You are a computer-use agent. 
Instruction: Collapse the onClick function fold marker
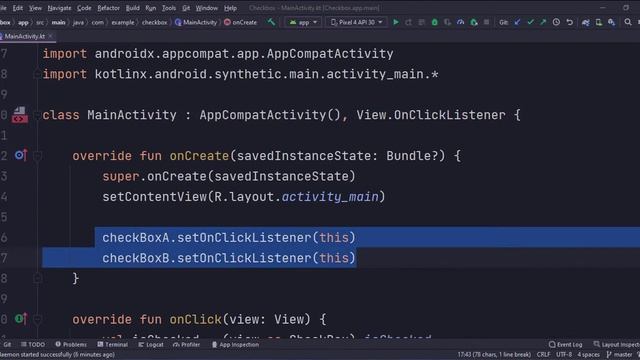pyautogui.click(x=37, y=320)
